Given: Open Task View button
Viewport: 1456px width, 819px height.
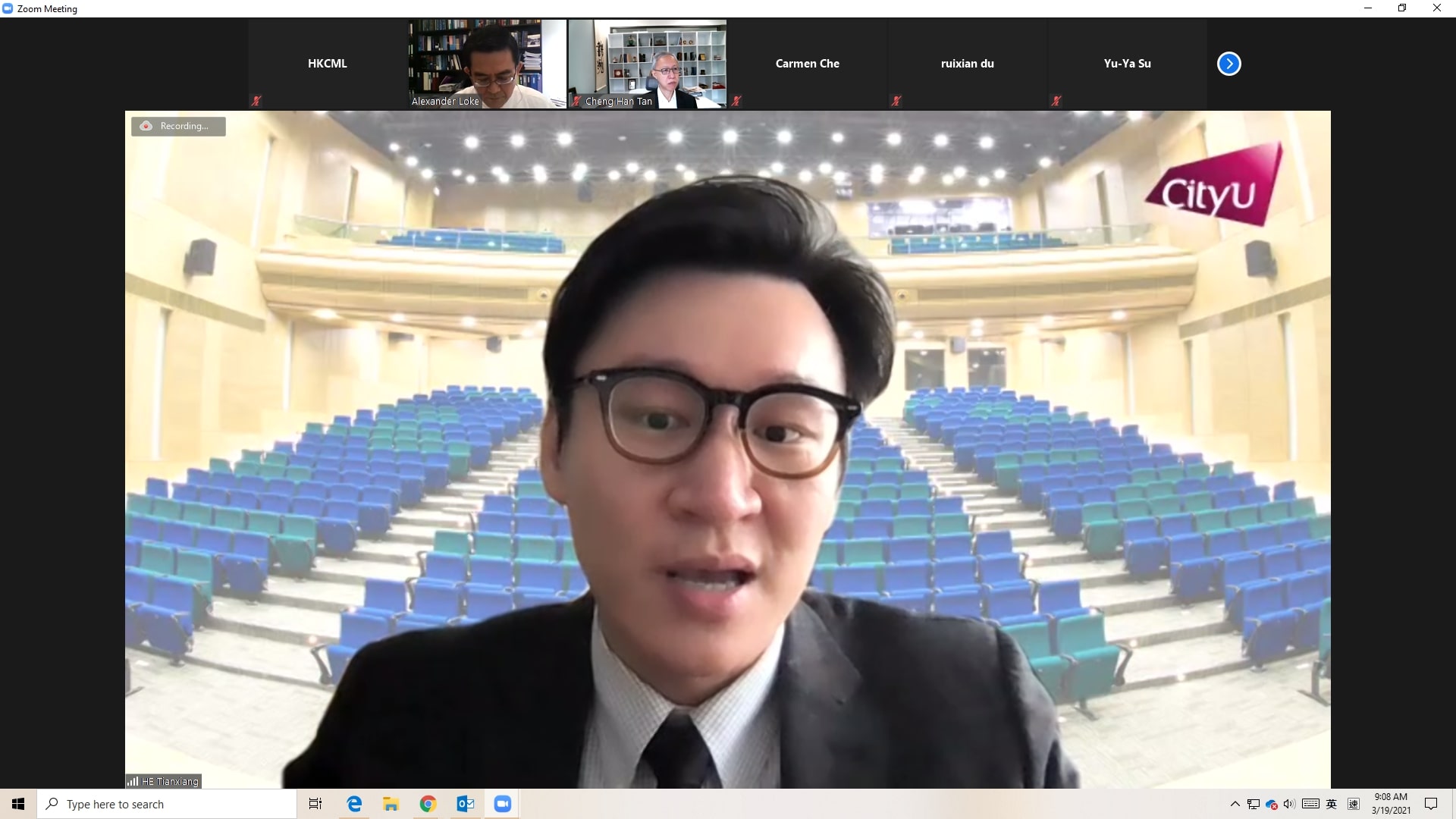Looking at the screenshot, I should click(315, 804).
